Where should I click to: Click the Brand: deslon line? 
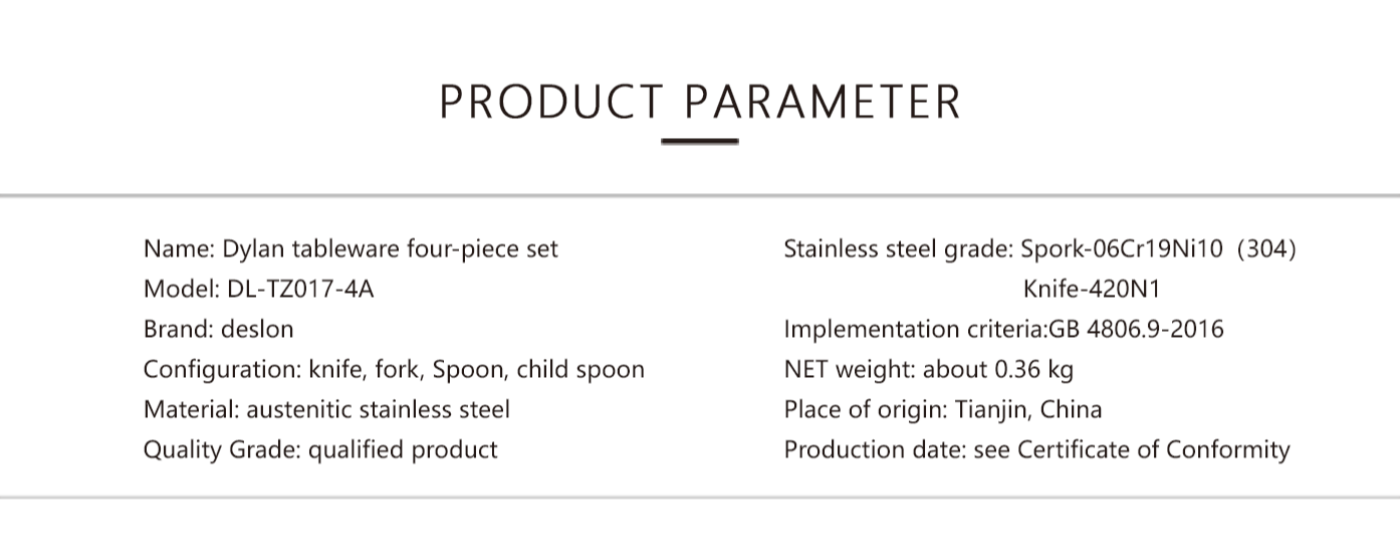pyautogui.click(x=219, y=329)
